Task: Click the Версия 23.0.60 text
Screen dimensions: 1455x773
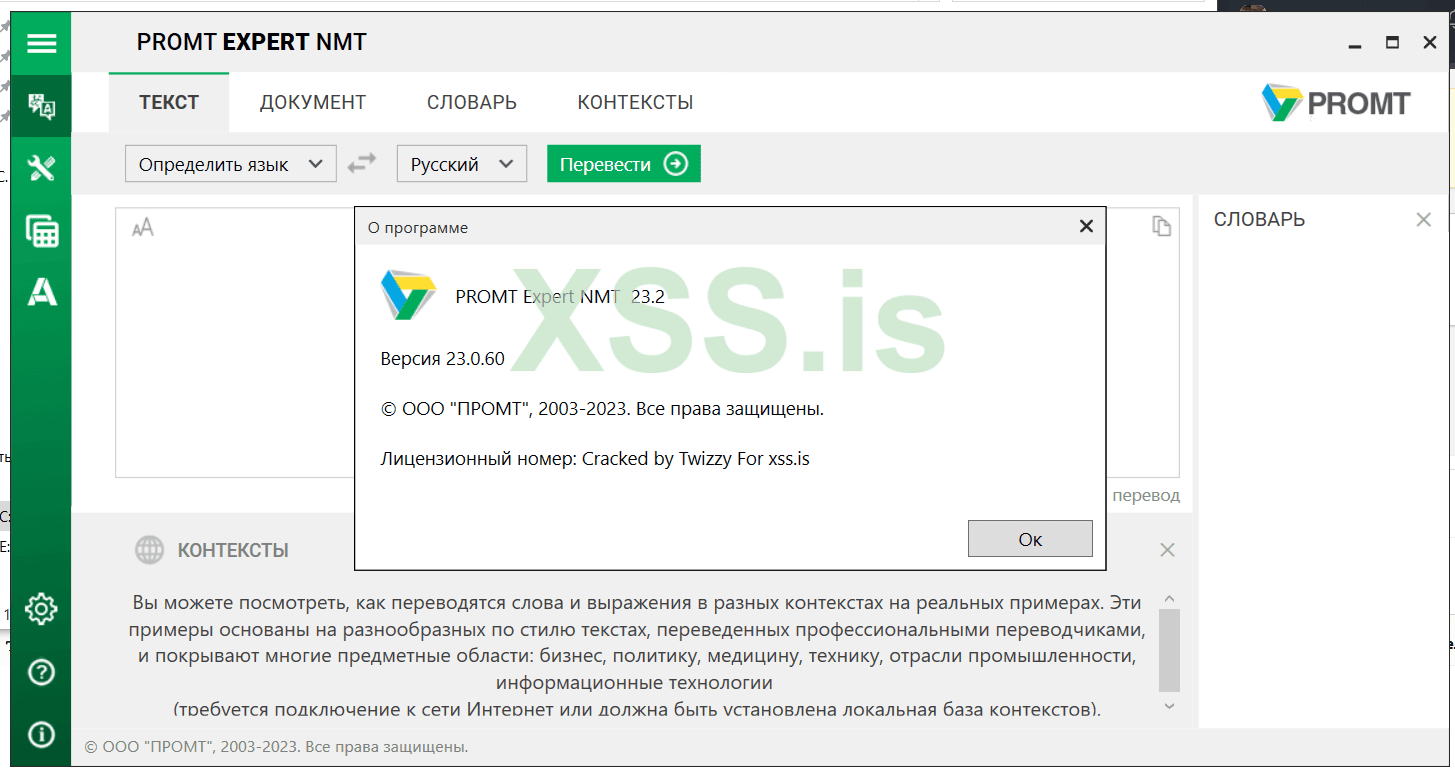Action: click(x=443, y=359)
